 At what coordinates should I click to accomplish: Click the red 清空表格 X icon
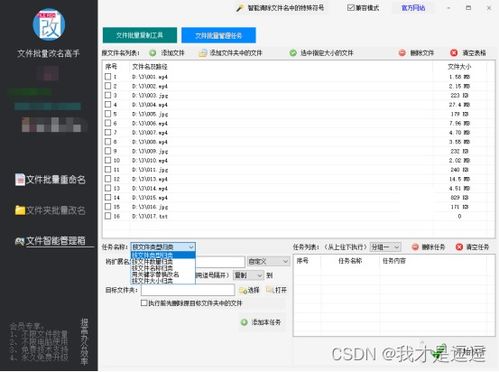click(x=454, y=53)
